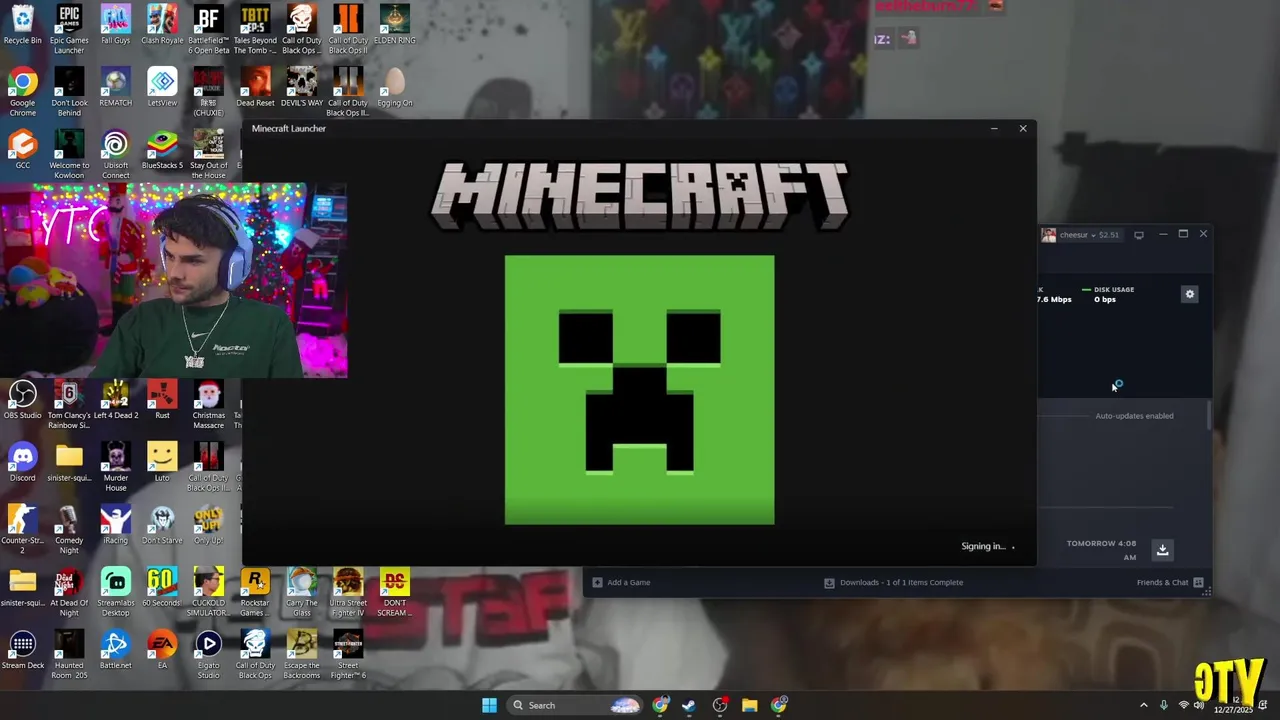Minimize the Minecraft Launcher window
This screenshot has width=1280, height=720.
[994, 128]
